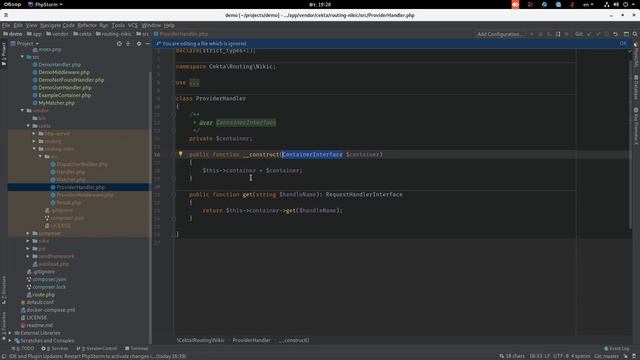Select DemoMiddleware.php in the project tree
The width and height of the screenshot is (640, 360).
pos(64,72)
